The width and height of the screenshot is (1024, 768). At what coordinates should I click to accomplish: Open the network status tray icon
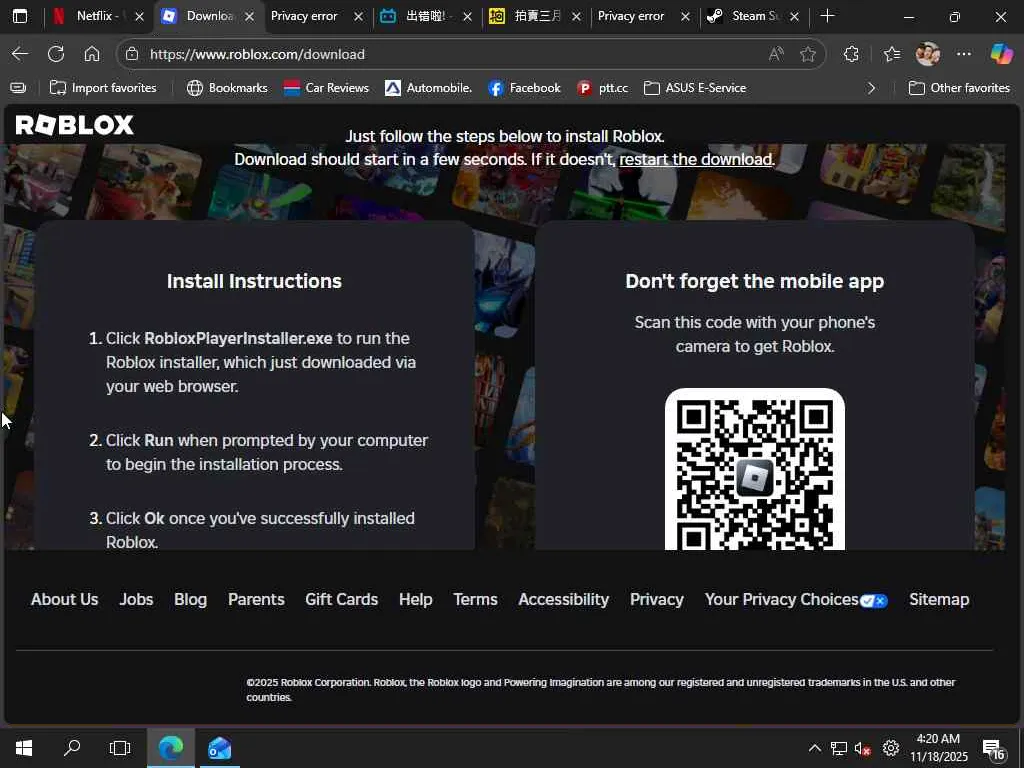point(839,748)
